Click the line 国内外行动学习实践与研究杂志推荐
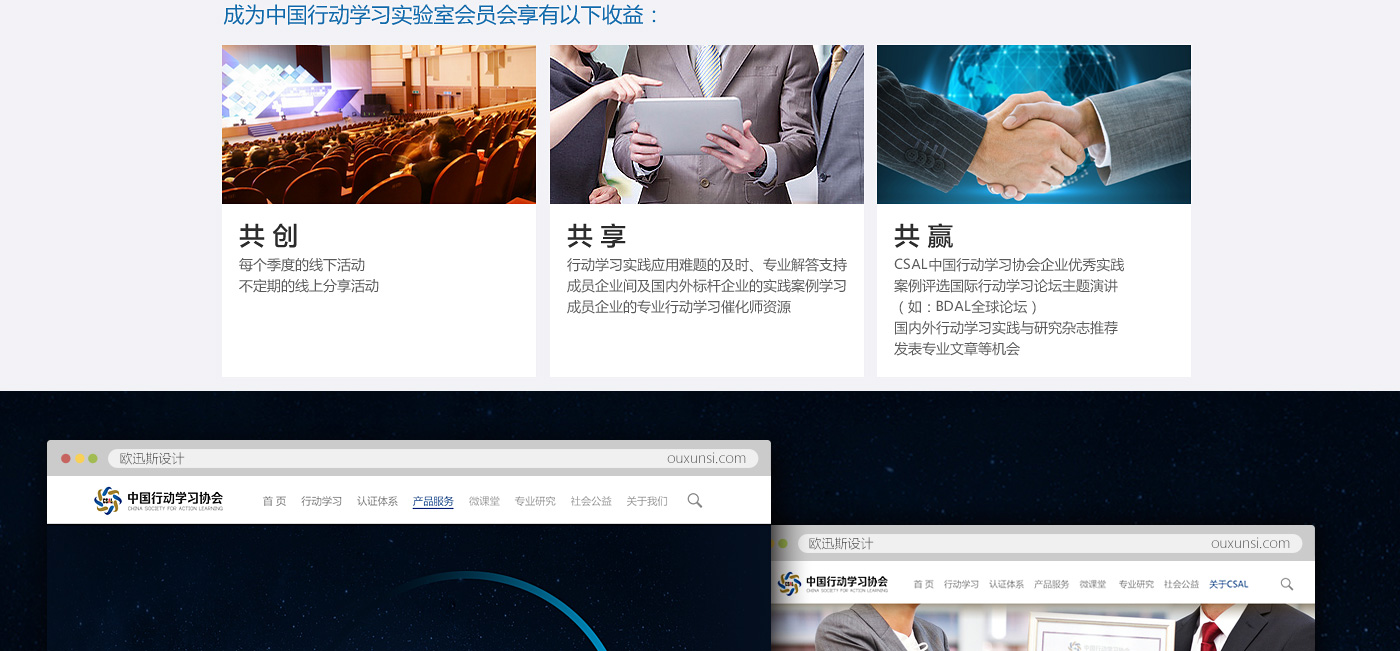1400x651 pixels. [1006, 328]
